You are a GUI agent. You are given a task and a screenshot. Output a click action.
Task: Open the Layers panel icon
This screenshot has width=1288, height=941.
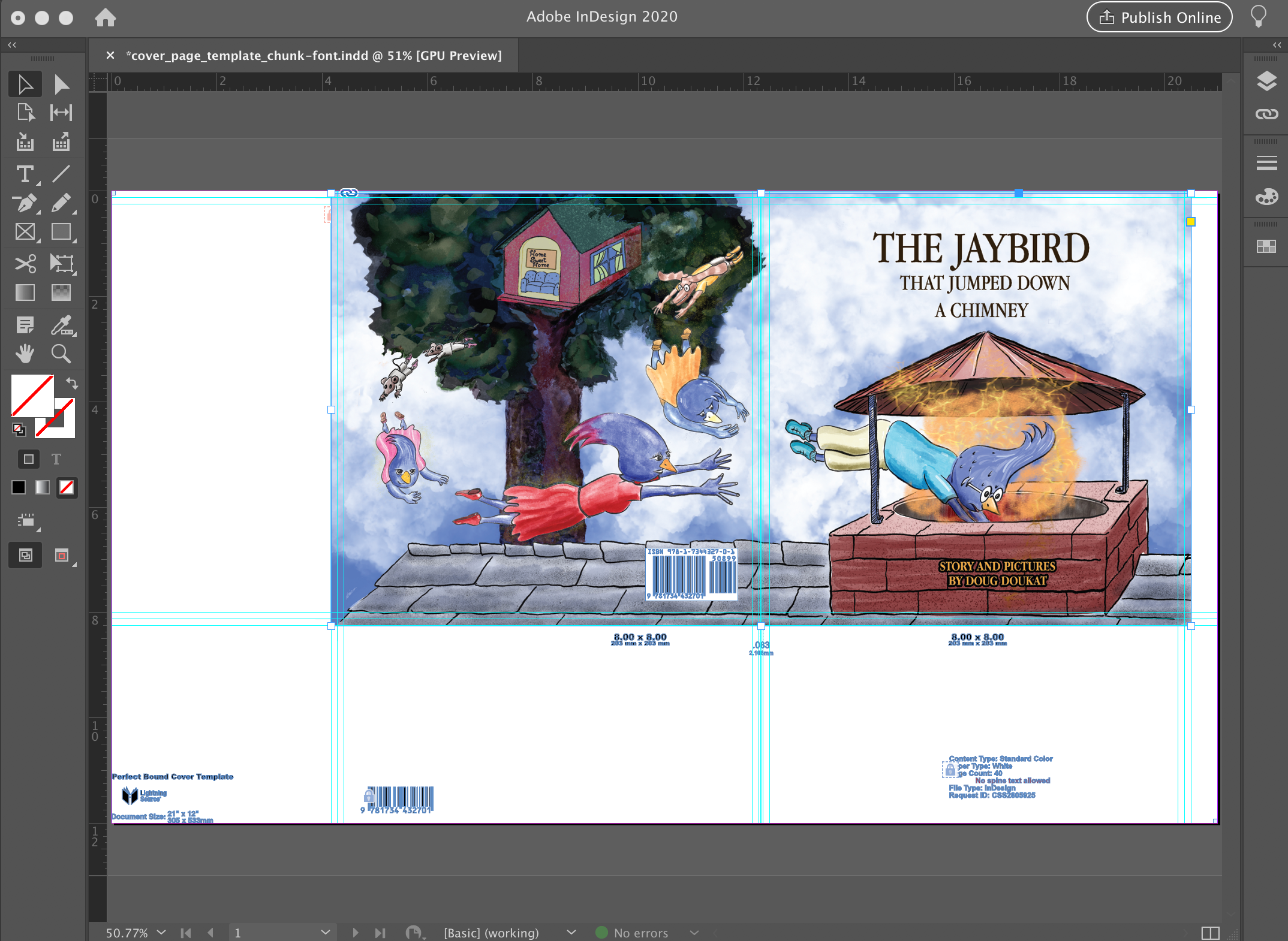[1266, 81]
